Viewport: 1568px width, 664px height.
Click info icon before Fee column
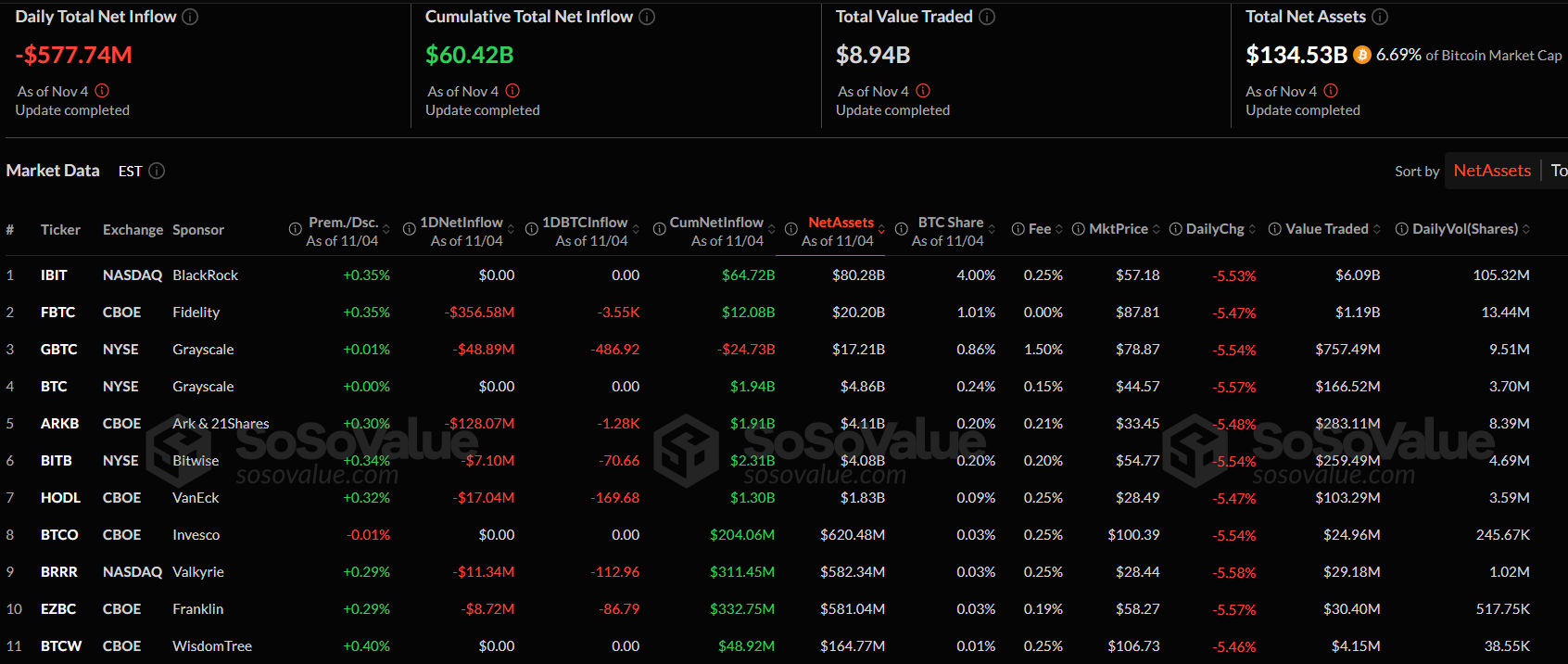1018,229
